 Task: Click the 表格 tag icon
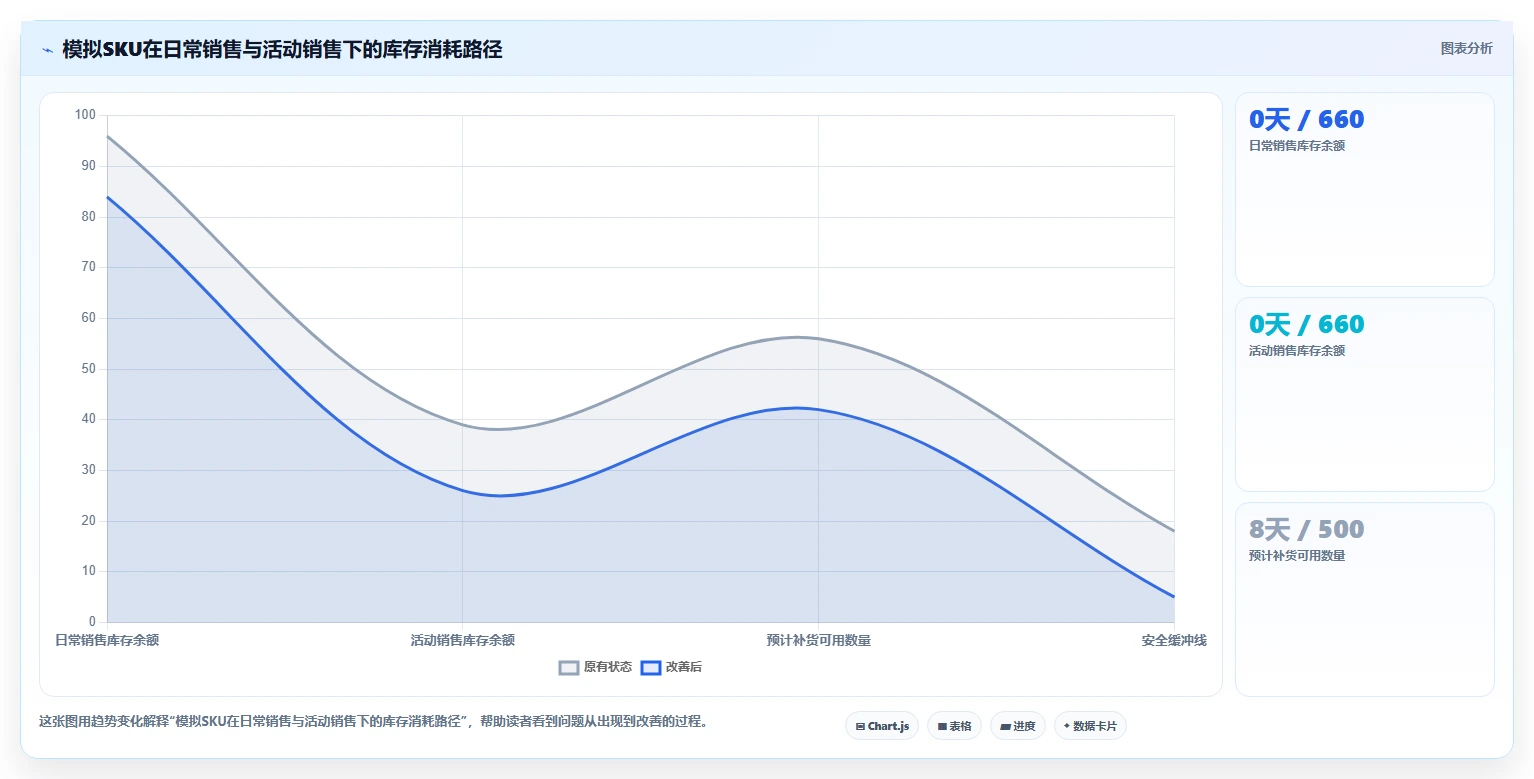point(942,726)
